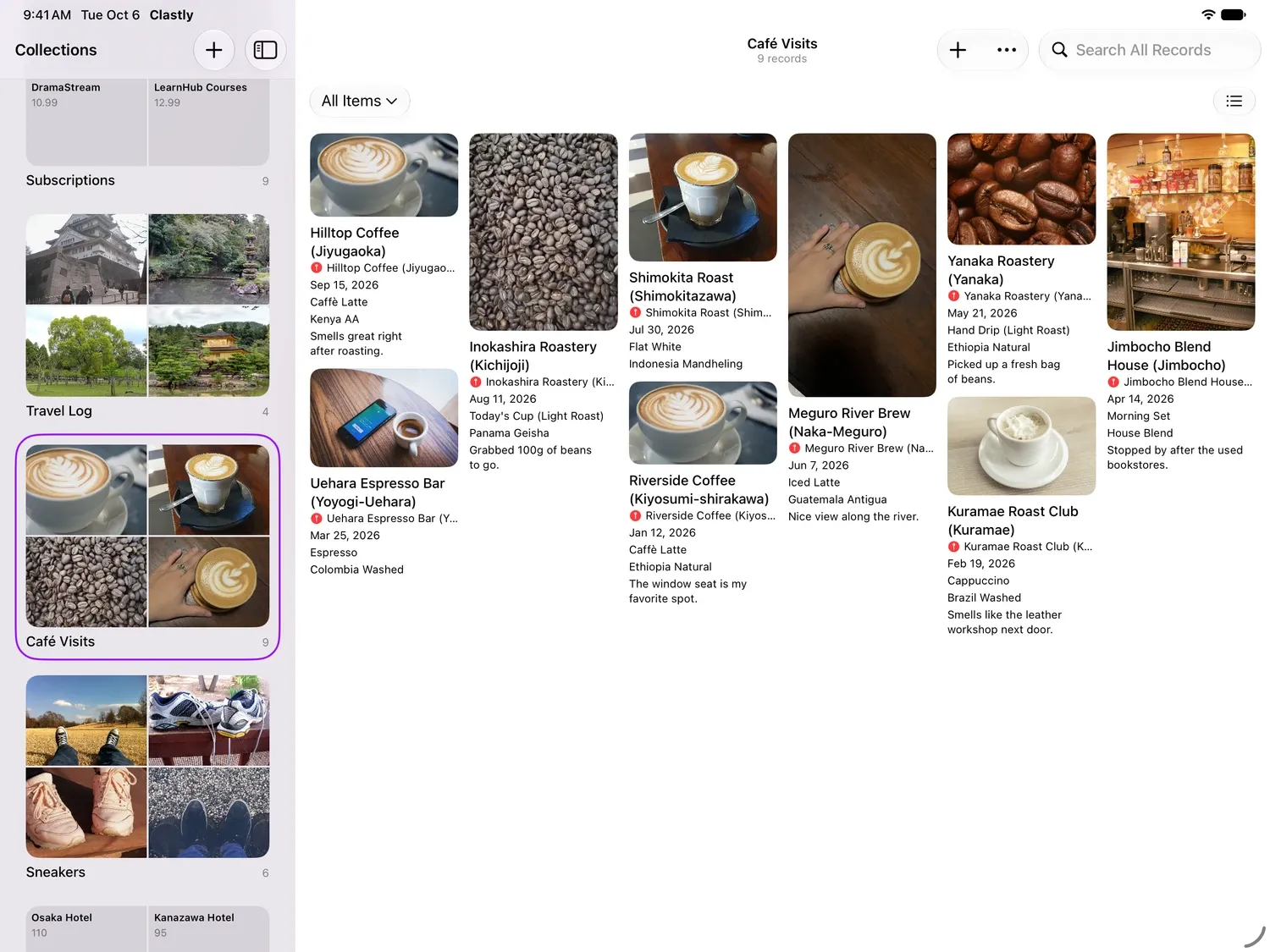Screen dimensions: 1270x952
Task: Click the castle photo in Travel Log
Action: (x=86, y=259)
